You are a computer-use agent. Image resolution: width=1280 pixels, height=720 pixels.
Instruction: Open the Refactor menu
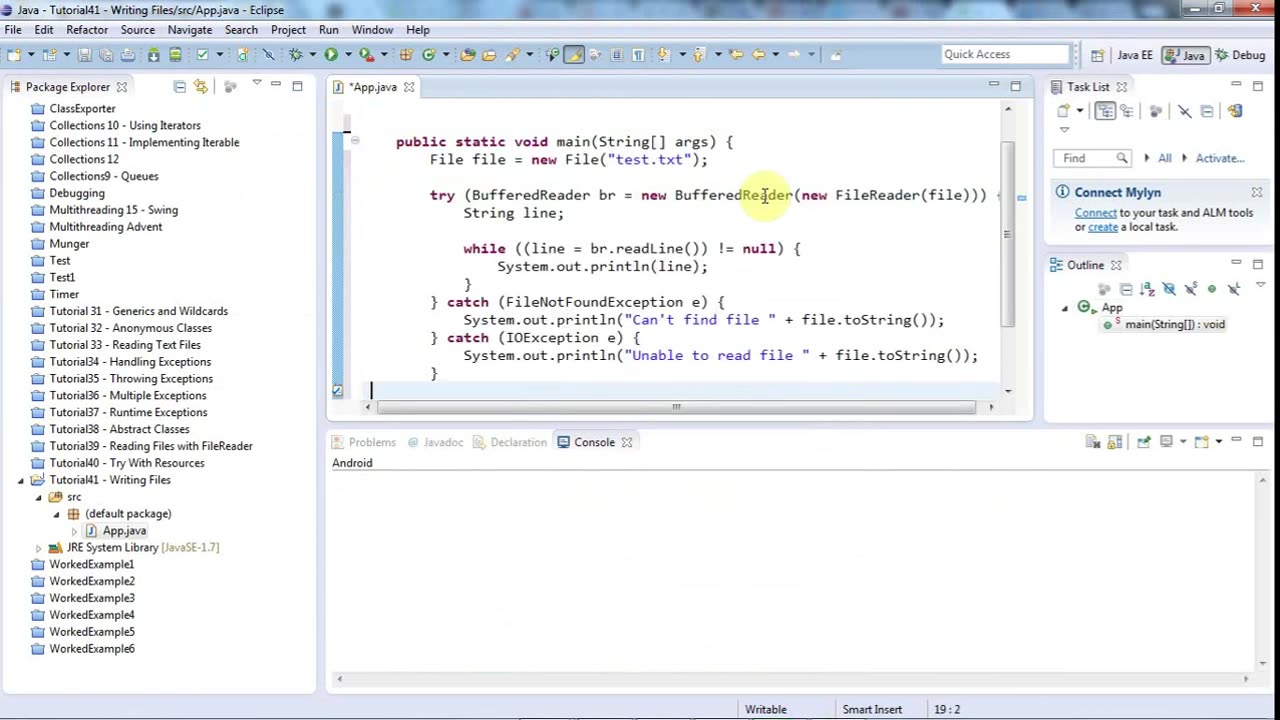[x=87, y=30]
